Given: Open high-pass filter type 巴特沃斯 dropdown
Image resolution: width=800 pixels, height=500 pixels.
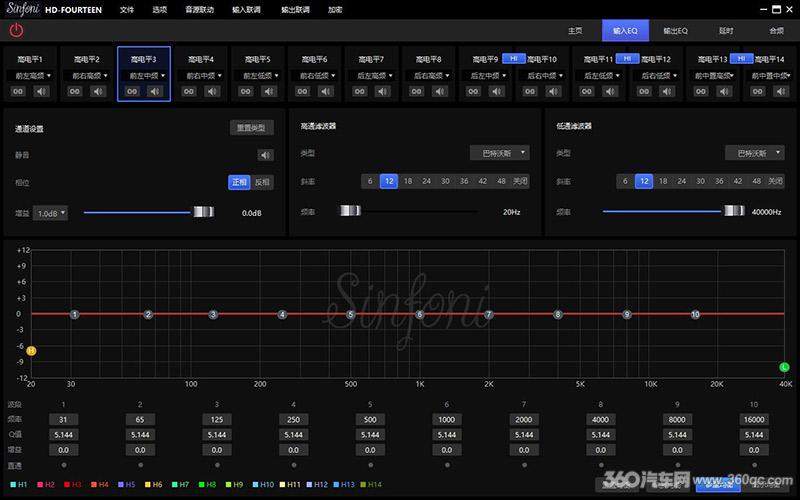Looking at the screenshot, I should [499, 153].
